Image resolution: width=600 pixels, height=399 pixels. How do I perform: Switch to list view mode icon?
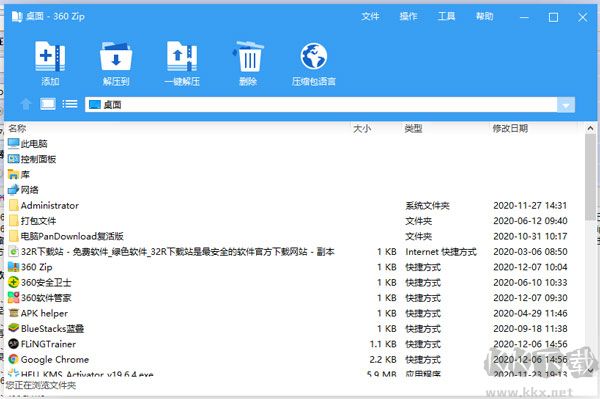point(70,104)
